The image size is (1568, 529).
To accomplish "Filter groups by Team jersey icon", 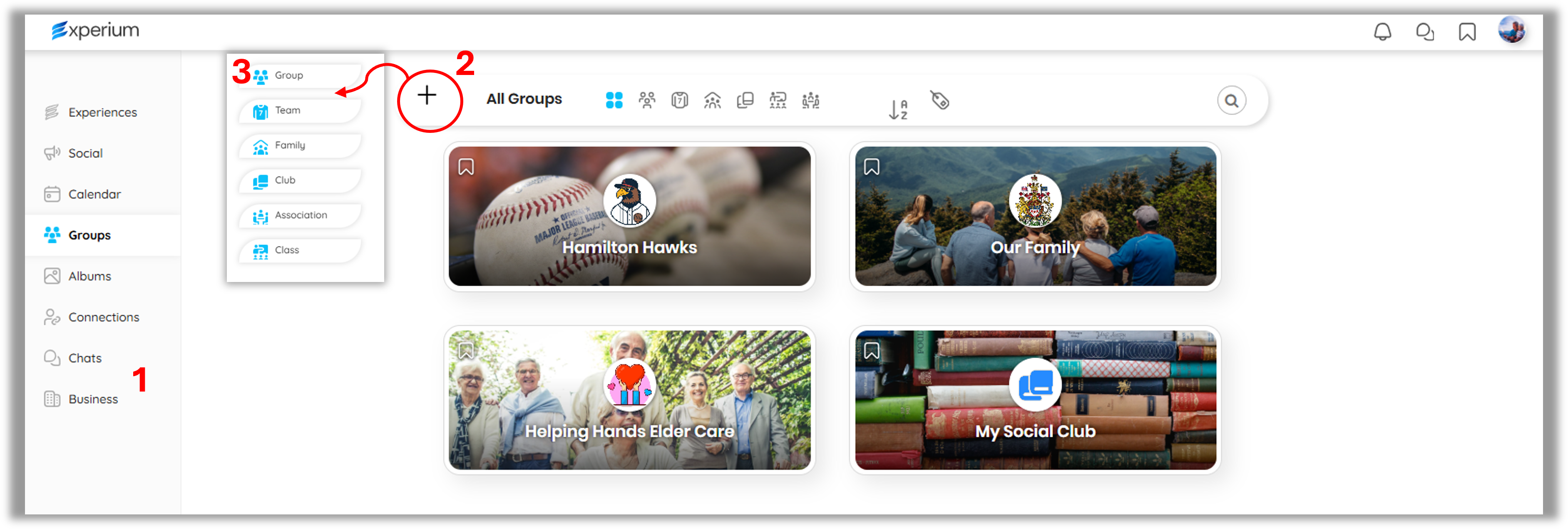I will pos(679,100).
